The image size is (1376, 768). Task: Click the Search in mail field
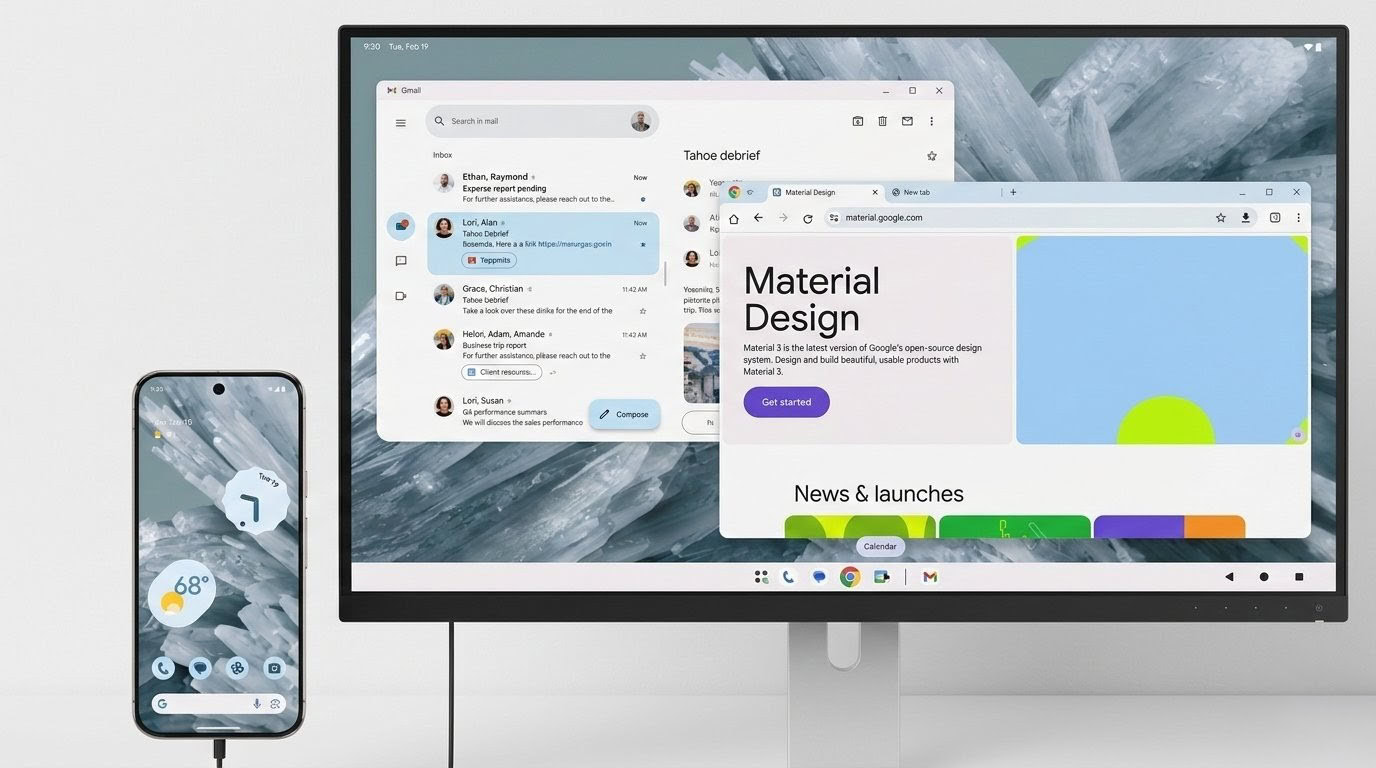coord(530,121)
